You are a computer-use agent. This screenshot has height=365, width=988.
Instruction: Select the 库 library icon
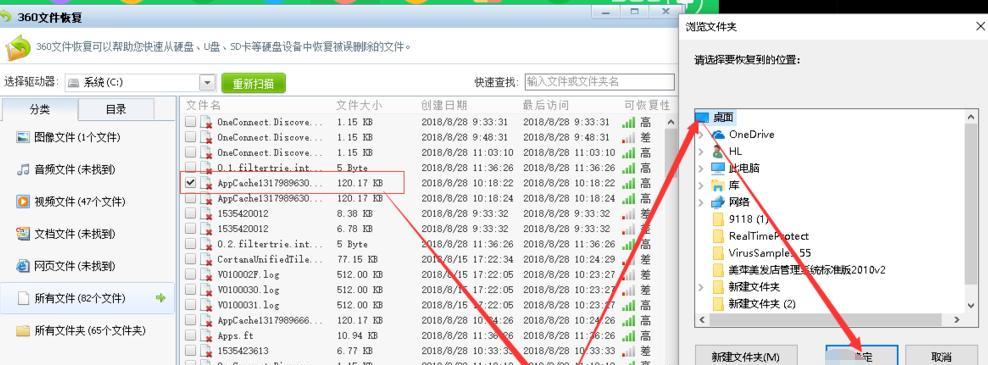pos(718,185)
